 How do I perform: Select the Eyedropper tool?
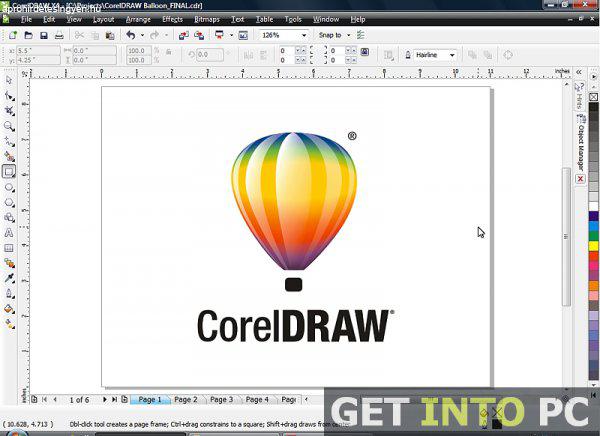tap(9, 278)
